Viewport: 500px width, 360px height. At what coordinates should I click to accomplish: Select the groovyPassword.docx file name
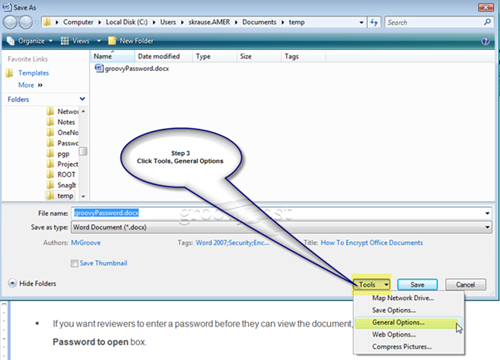pos(137,69)
